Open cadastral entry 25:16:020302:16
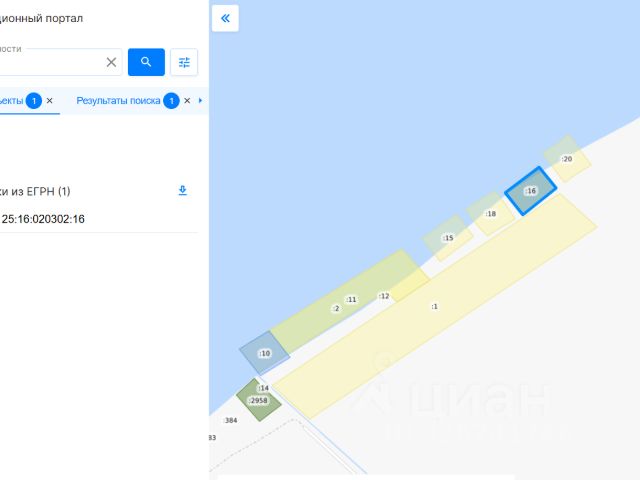 [x=43, y=219]
